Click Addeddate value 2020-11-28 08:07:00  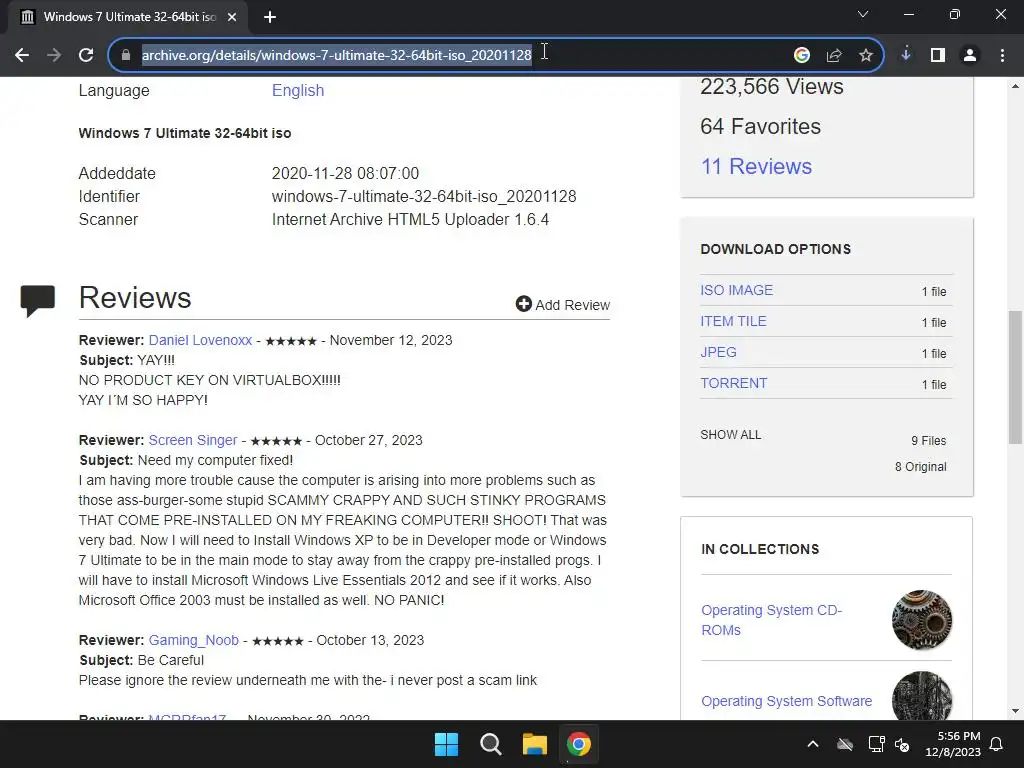point(345,173)
